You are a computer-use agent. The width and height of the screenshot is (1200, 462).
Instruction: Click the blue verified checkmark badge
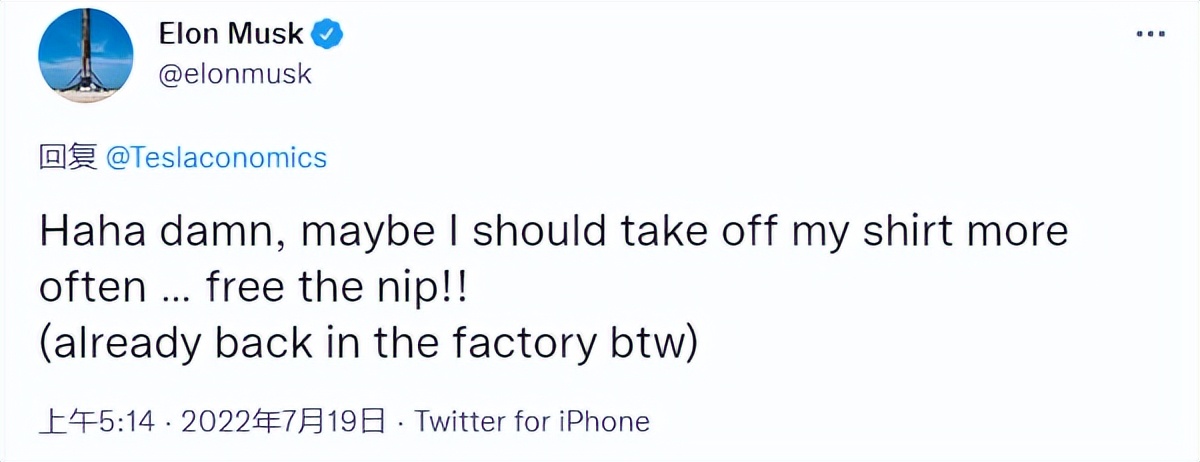[330, 34]
